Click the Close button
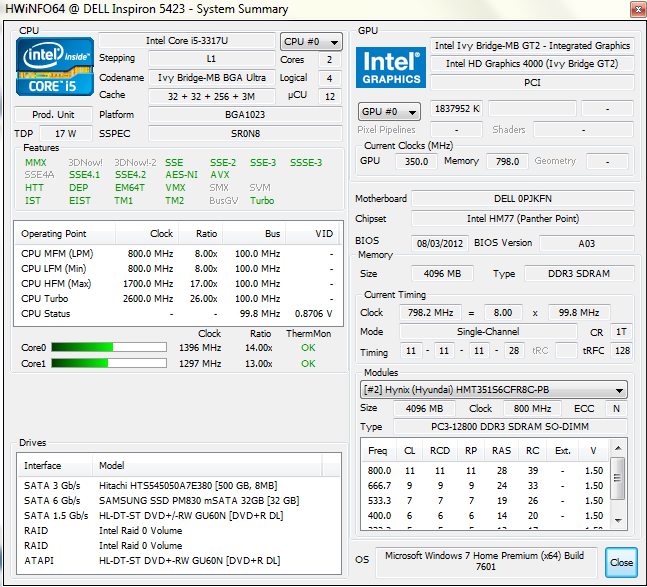Image resolution: width=647 pixels, height=587 pixels. point(621,562)
